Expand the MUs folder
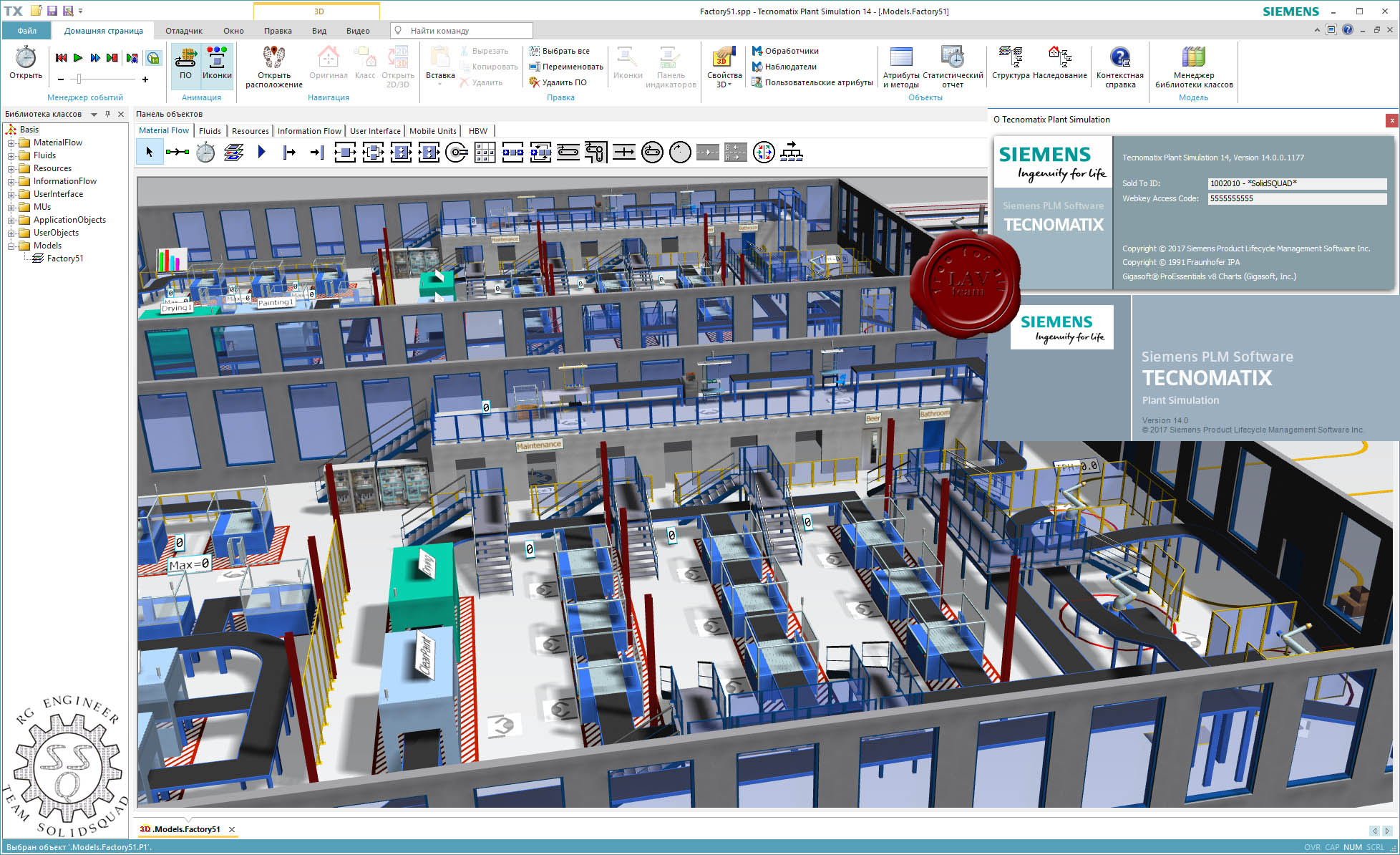 click(11, 207)
